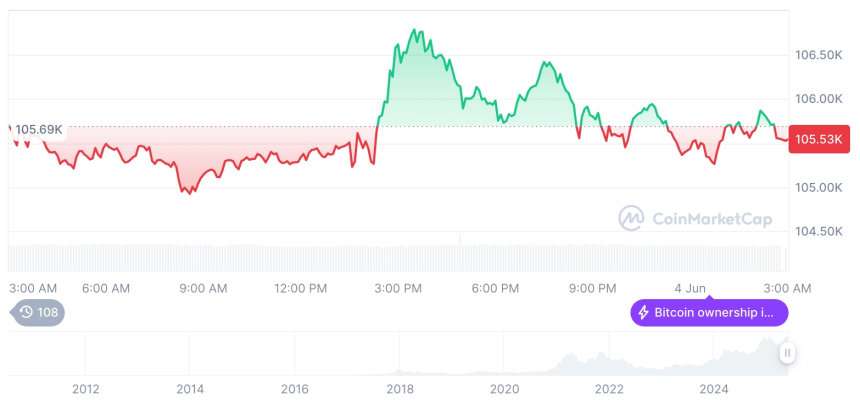860x401 pixels.
Task: Click the red 105.53K current price label
Action: coord(818,141)
